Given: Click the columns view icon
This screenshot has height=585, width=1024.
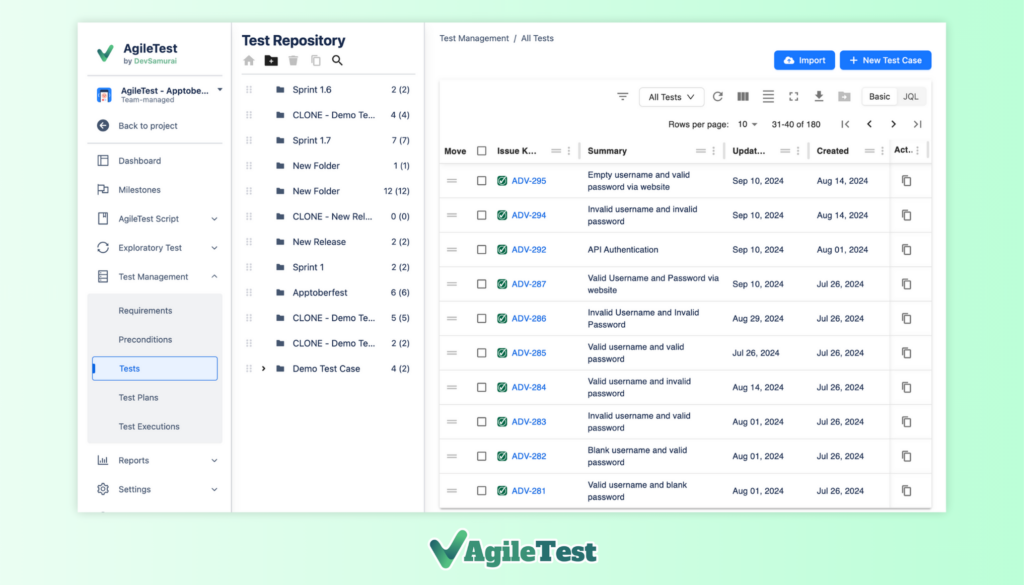Looking at the screenshot, I should pyautogui.click(x=743, y=97).
